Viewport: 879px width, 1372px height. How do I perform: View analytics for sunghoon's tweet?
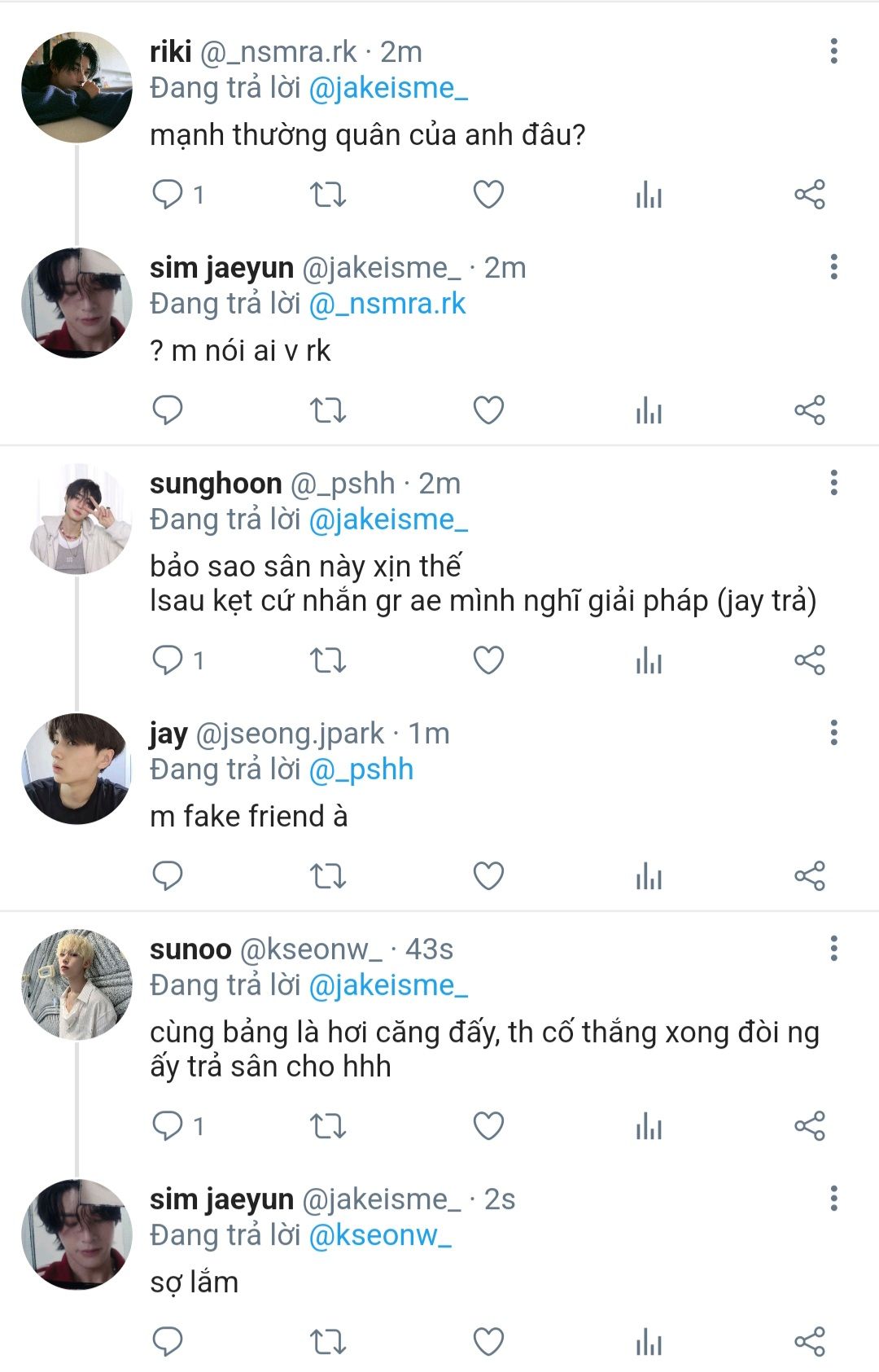649,660
